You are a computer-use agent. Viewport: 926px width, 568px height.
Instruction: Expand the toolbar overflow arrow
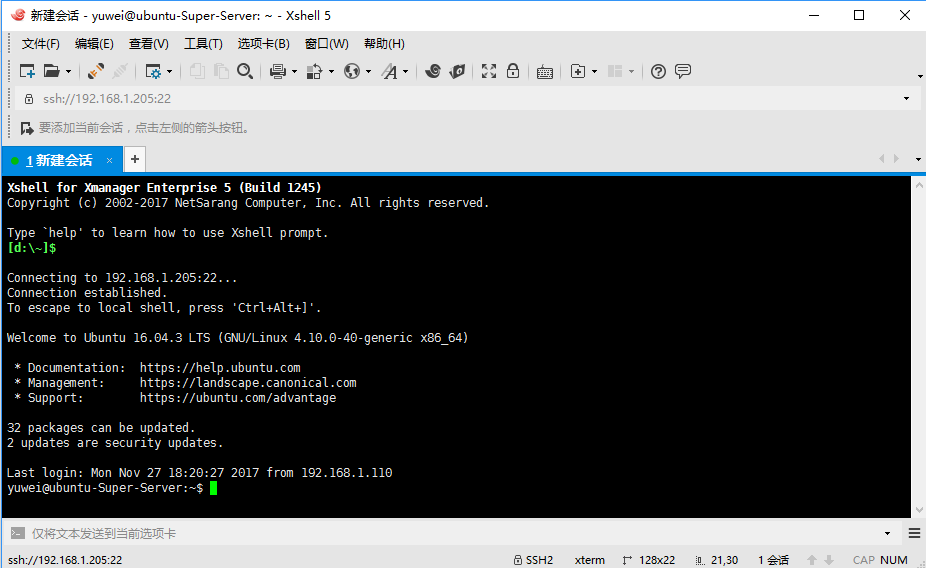coord(920,76)
